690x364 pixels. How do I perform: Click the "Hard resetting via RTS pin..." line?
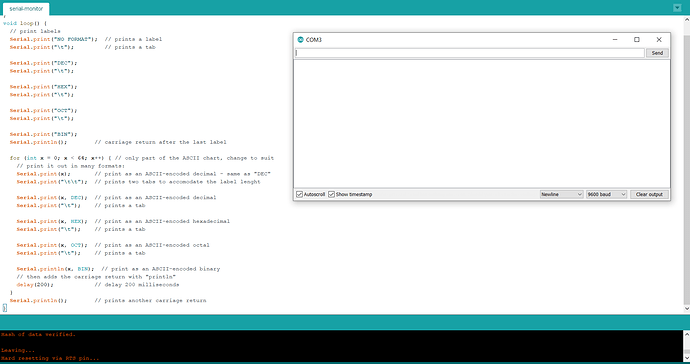pos(50,358)
